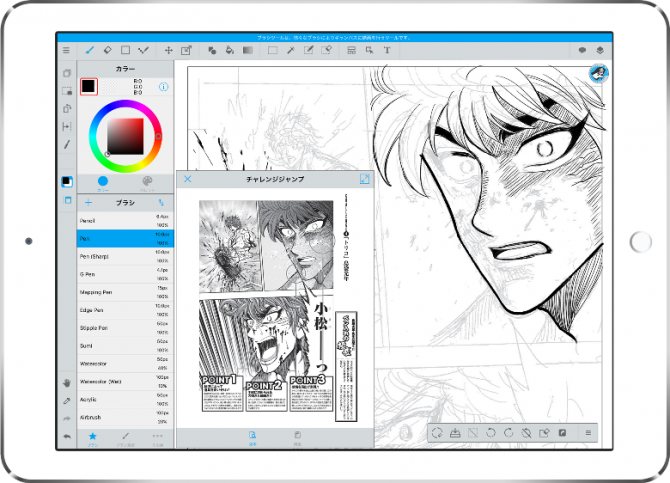This screenshot has width=670, height=483.
Task: Select the Watercolor brush
Action: coord(125,364)
